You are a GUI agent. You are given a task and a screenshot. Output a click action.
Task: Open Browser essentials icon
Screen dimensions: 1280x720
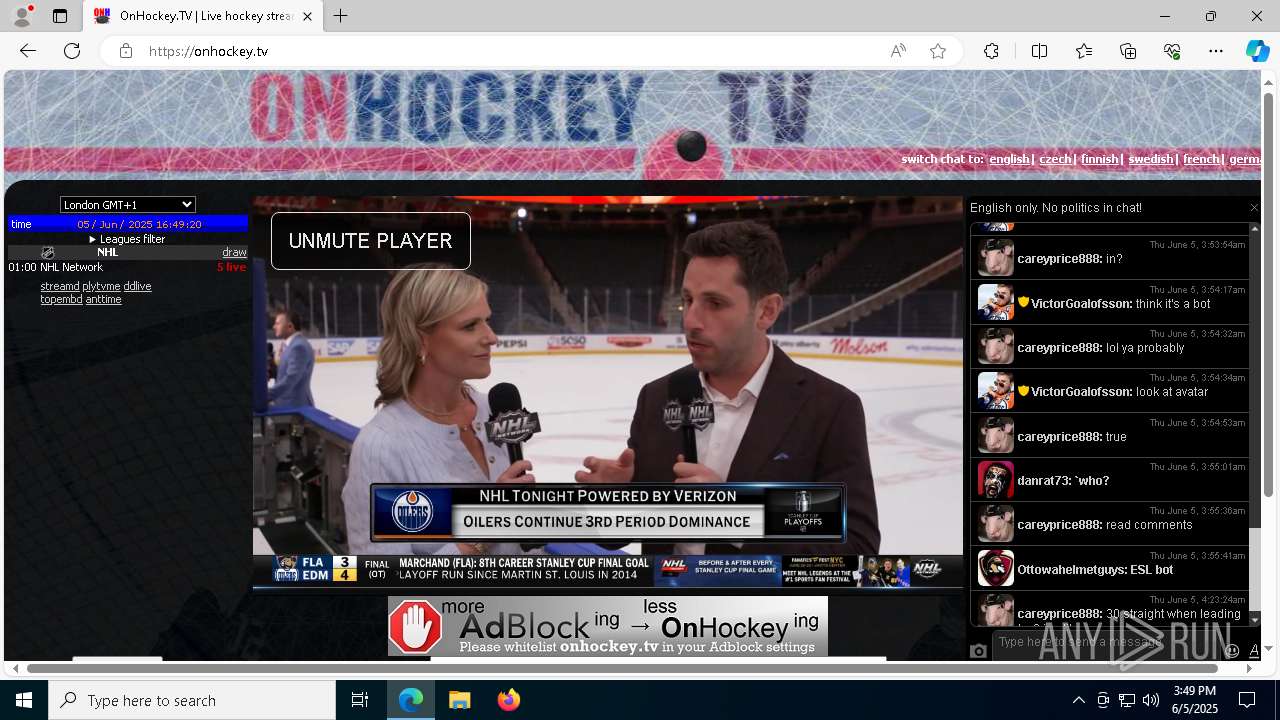click(x=1172, y=51)
